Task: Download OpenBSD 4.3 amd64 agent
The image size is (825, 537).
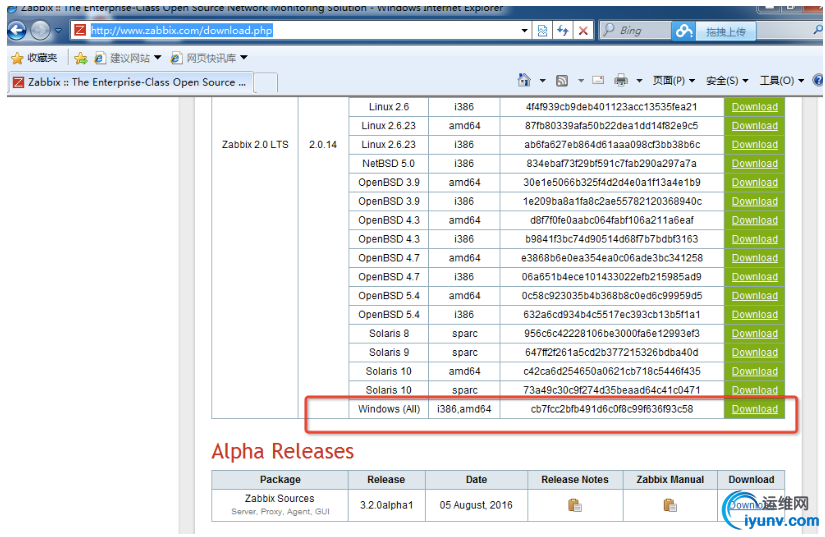Action: coord(754,220)
